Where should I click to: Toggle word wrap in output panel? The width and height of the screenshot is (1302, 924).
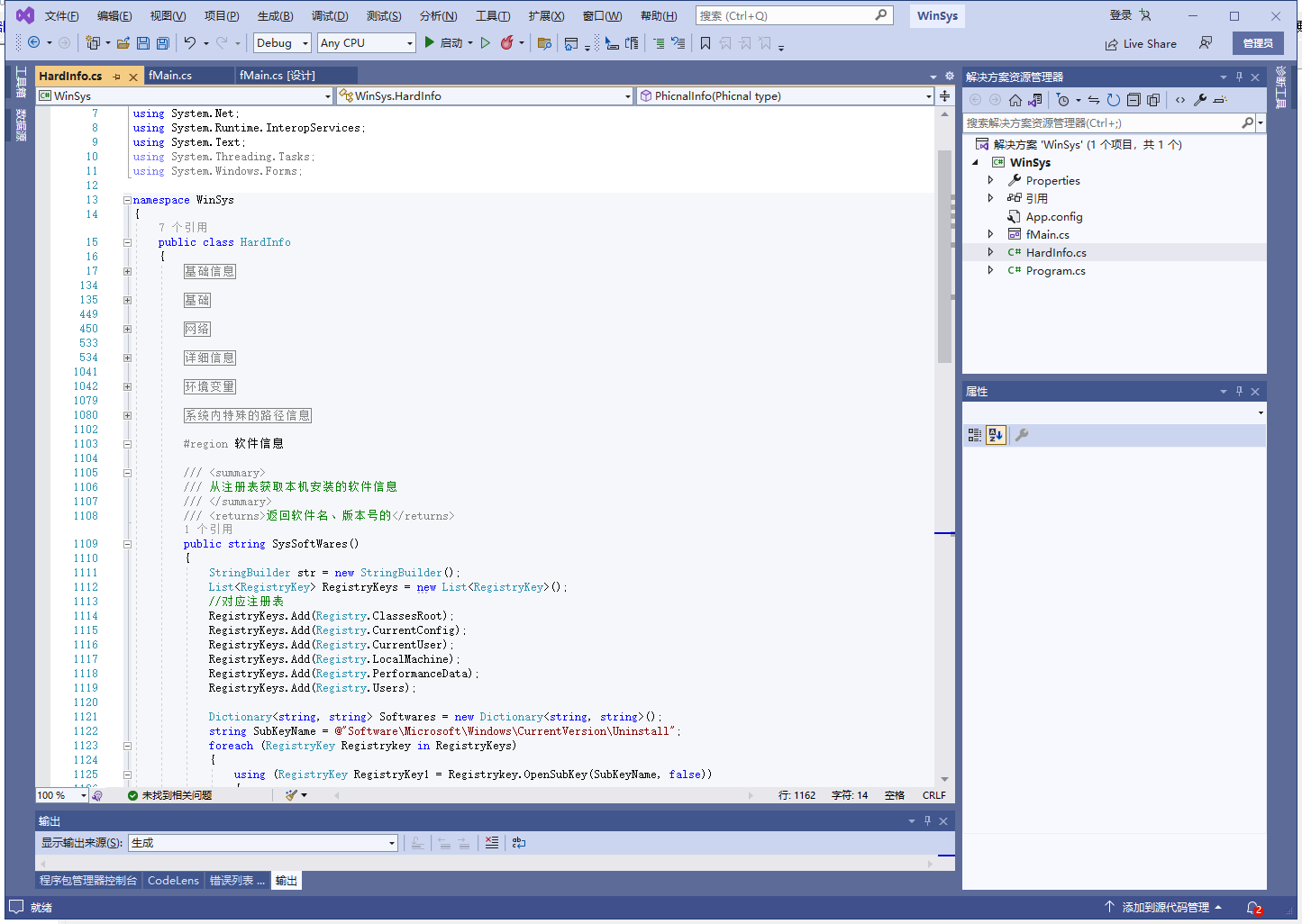[519, 843]
